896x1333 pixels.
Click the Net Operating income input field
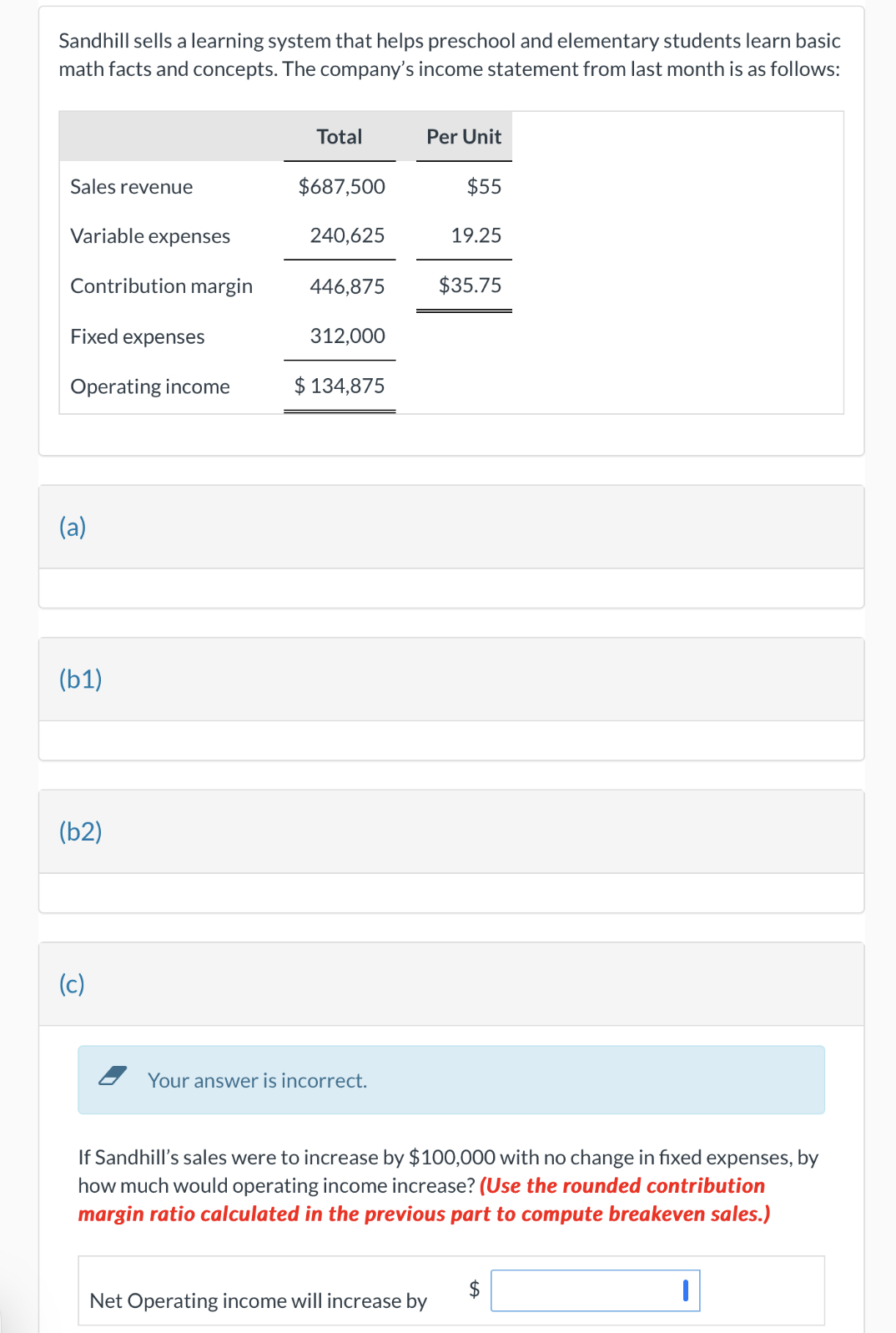pos(595,1290)
